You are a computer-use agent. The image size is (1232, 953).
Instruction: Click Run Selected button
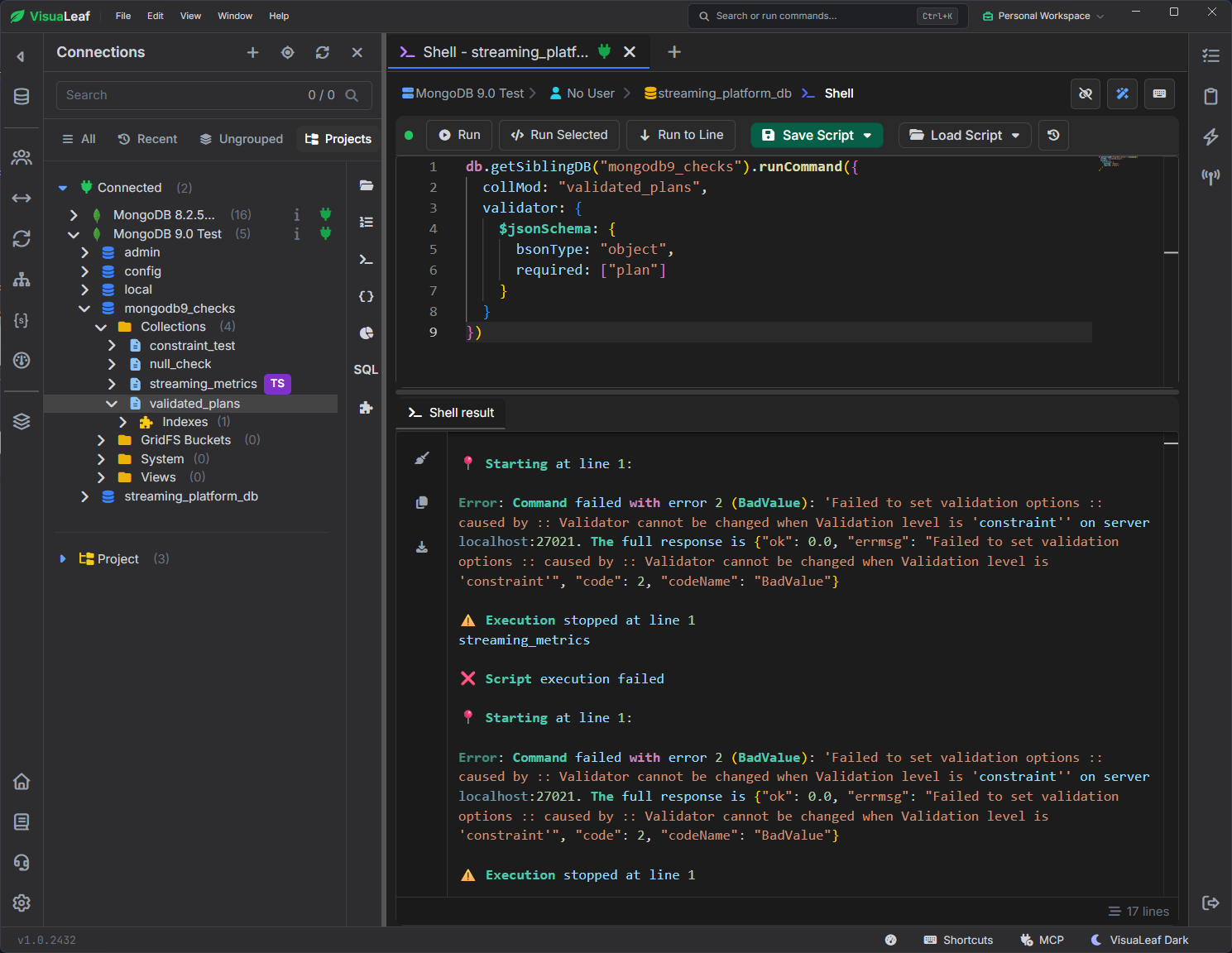(559, 135)
